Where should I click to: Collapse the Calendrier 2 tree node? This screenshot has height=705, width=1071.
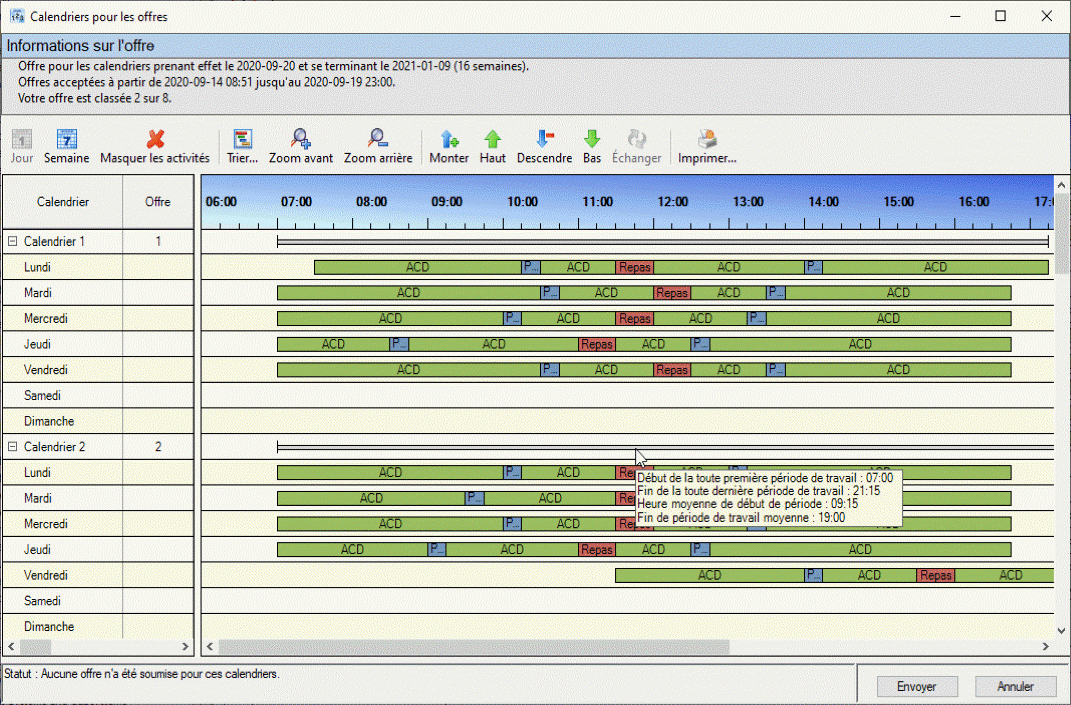coord(13,447)
